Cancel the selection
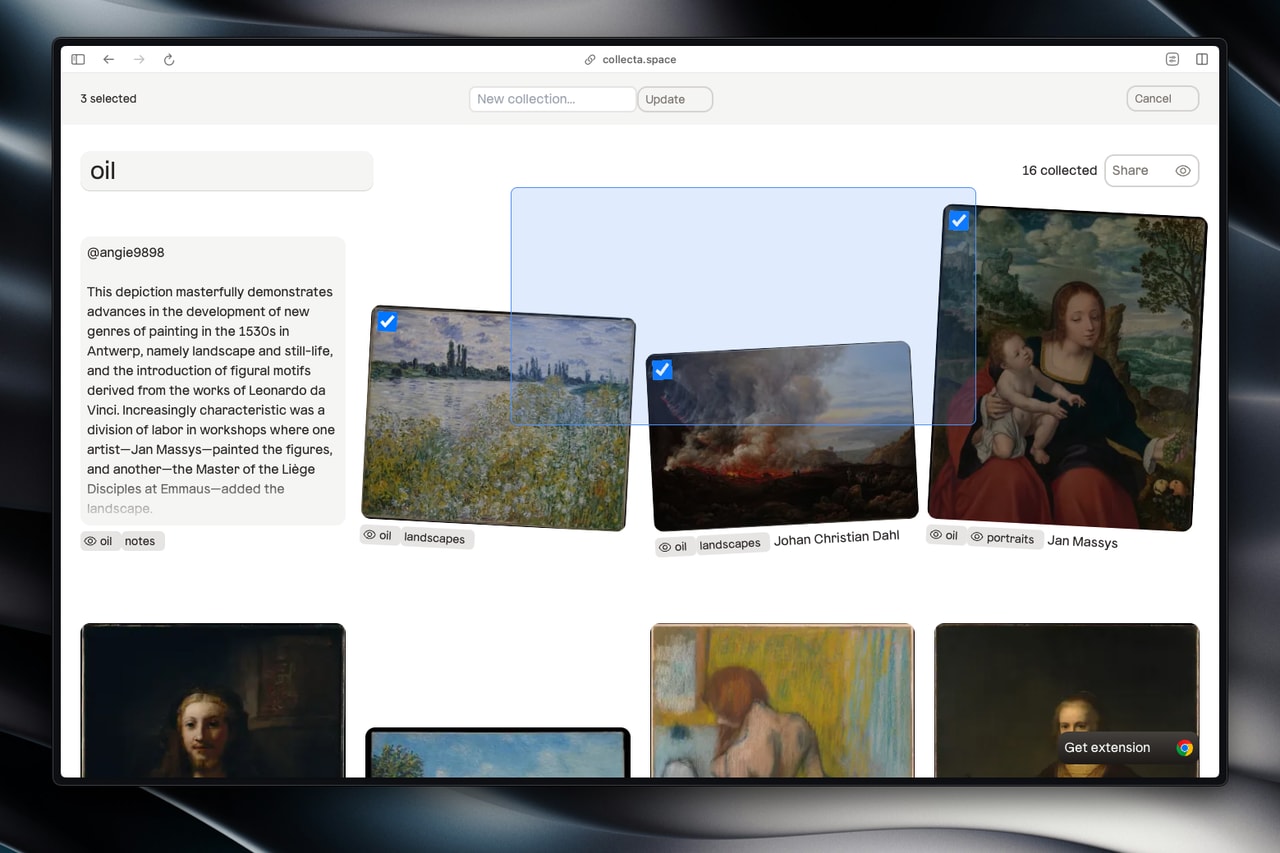Viewport: 1280px width, 853px height. tap(1162, 98)
